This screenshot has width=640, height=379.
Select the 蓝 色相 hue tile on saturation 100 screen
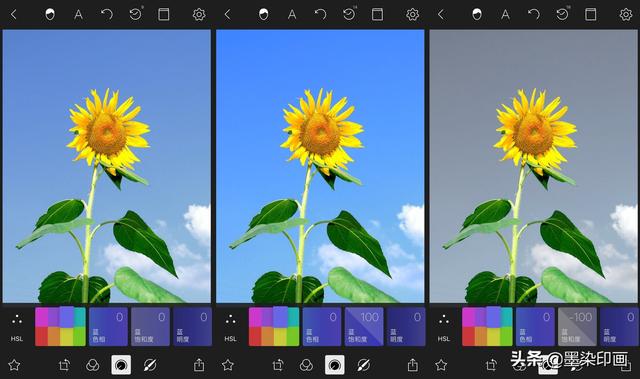pyautogui.click(x=322, y=327)
